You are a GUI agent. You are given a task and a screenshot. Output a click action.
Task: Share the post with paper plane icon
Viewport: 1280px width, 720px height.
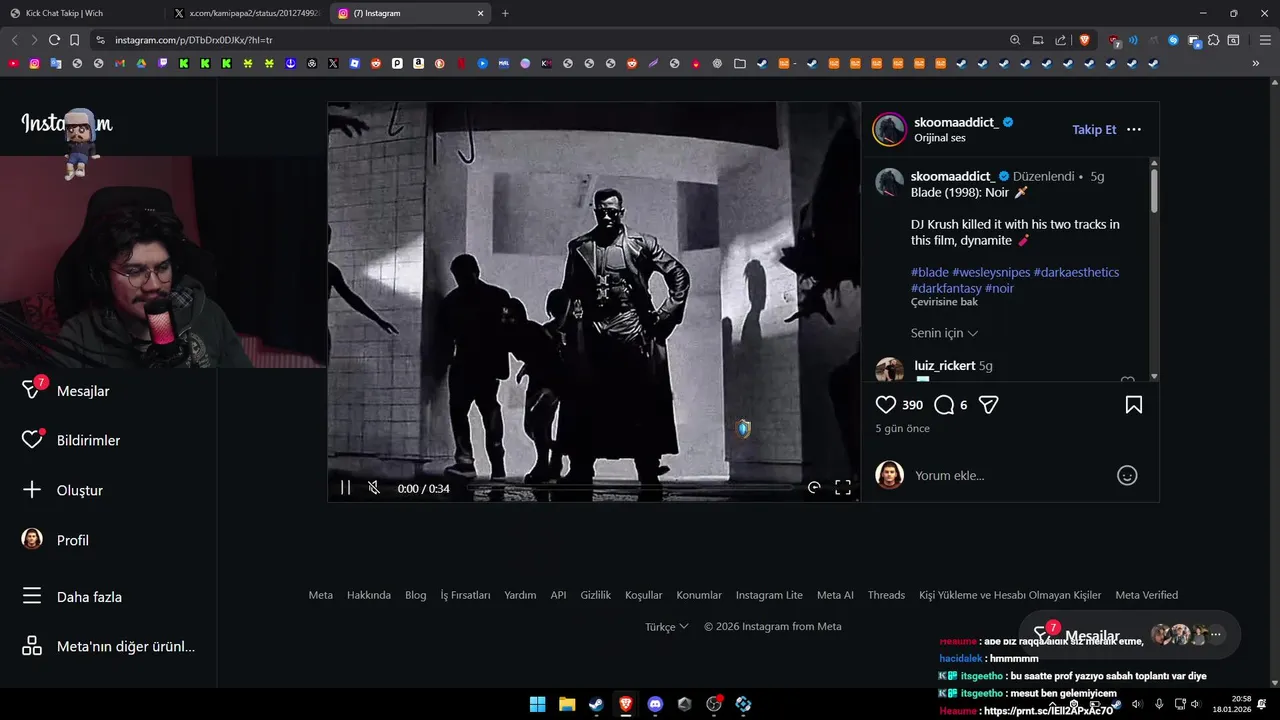pyautogui.click(x=989, y=405)
